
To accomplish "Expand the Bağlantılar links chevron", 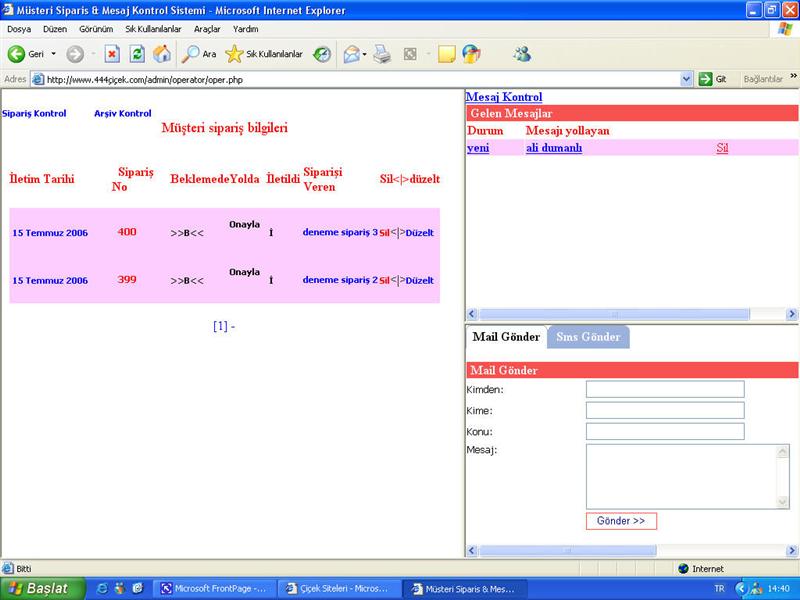I will pyautogui.click(x=793, y=76).
